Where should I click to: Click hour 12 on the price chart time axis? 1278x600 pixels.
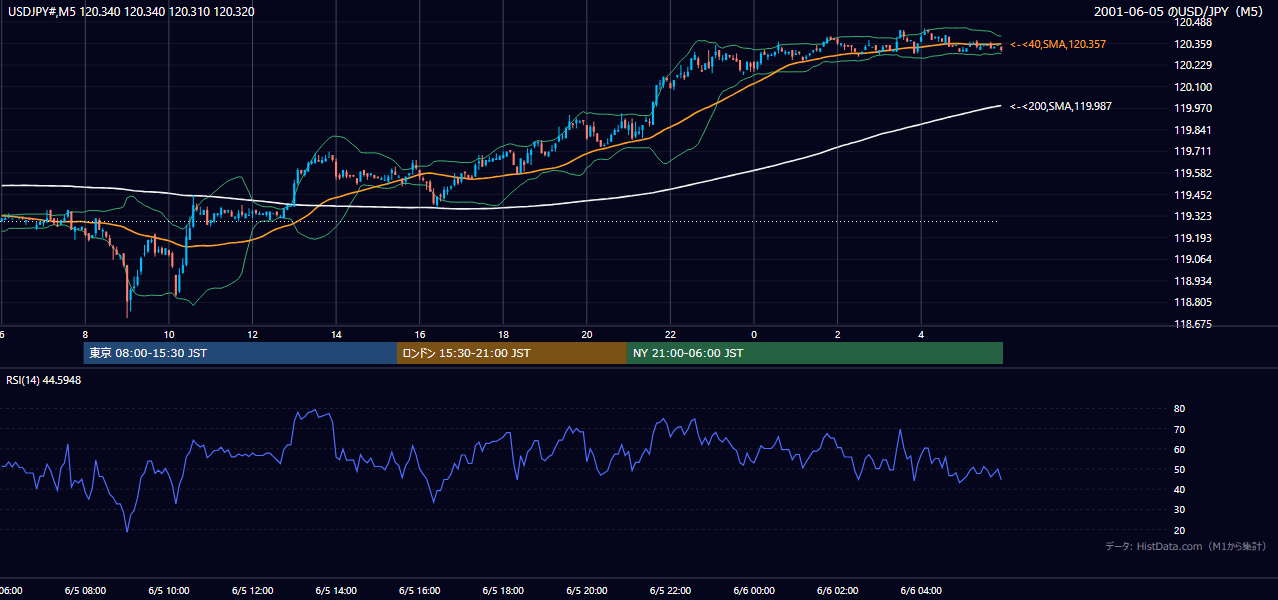(252, 335)
